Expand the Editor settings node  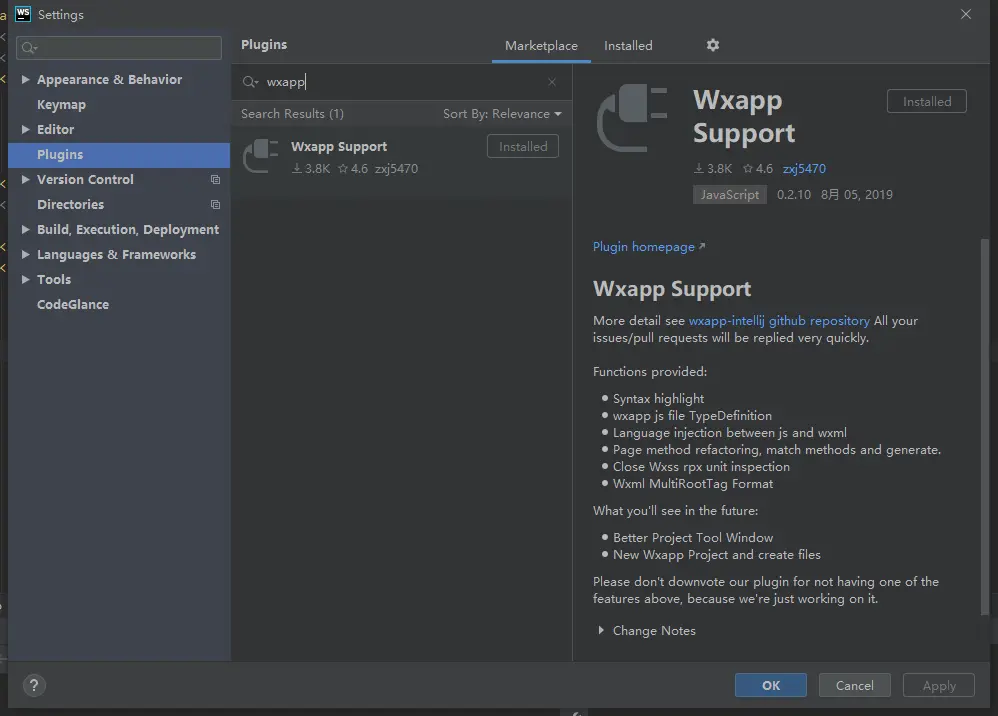[x=25, y=129]
